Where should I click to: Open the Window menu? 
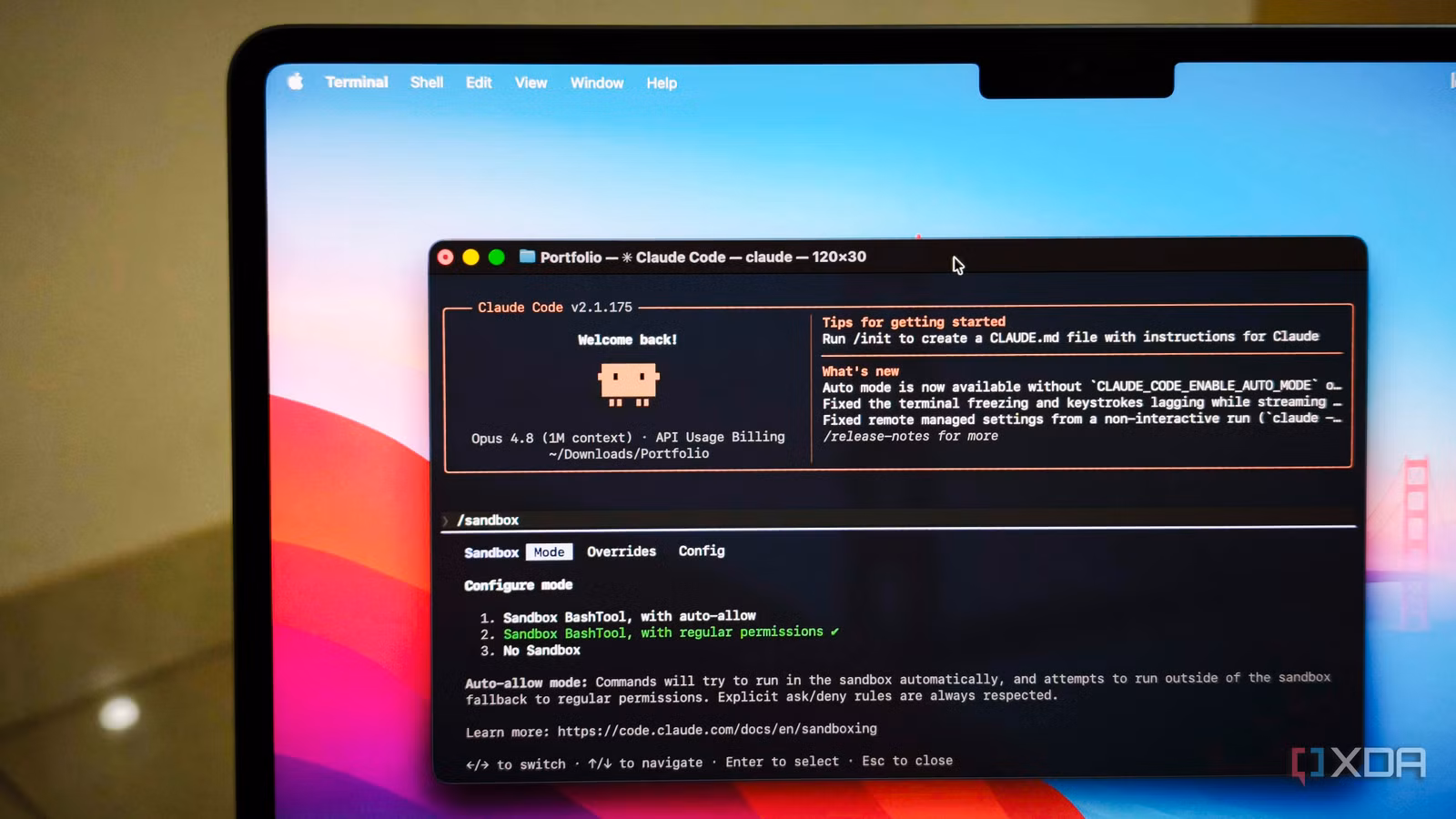597,82
